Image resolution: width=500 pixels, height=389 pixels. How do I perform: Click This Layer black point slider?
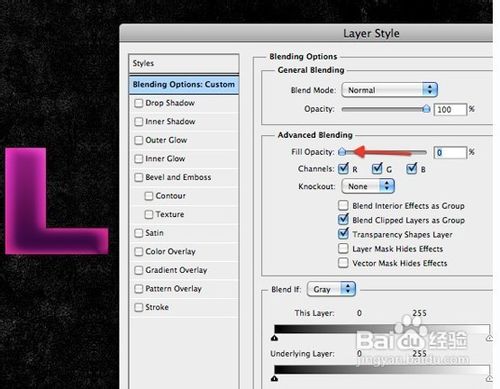pos(274,338)
